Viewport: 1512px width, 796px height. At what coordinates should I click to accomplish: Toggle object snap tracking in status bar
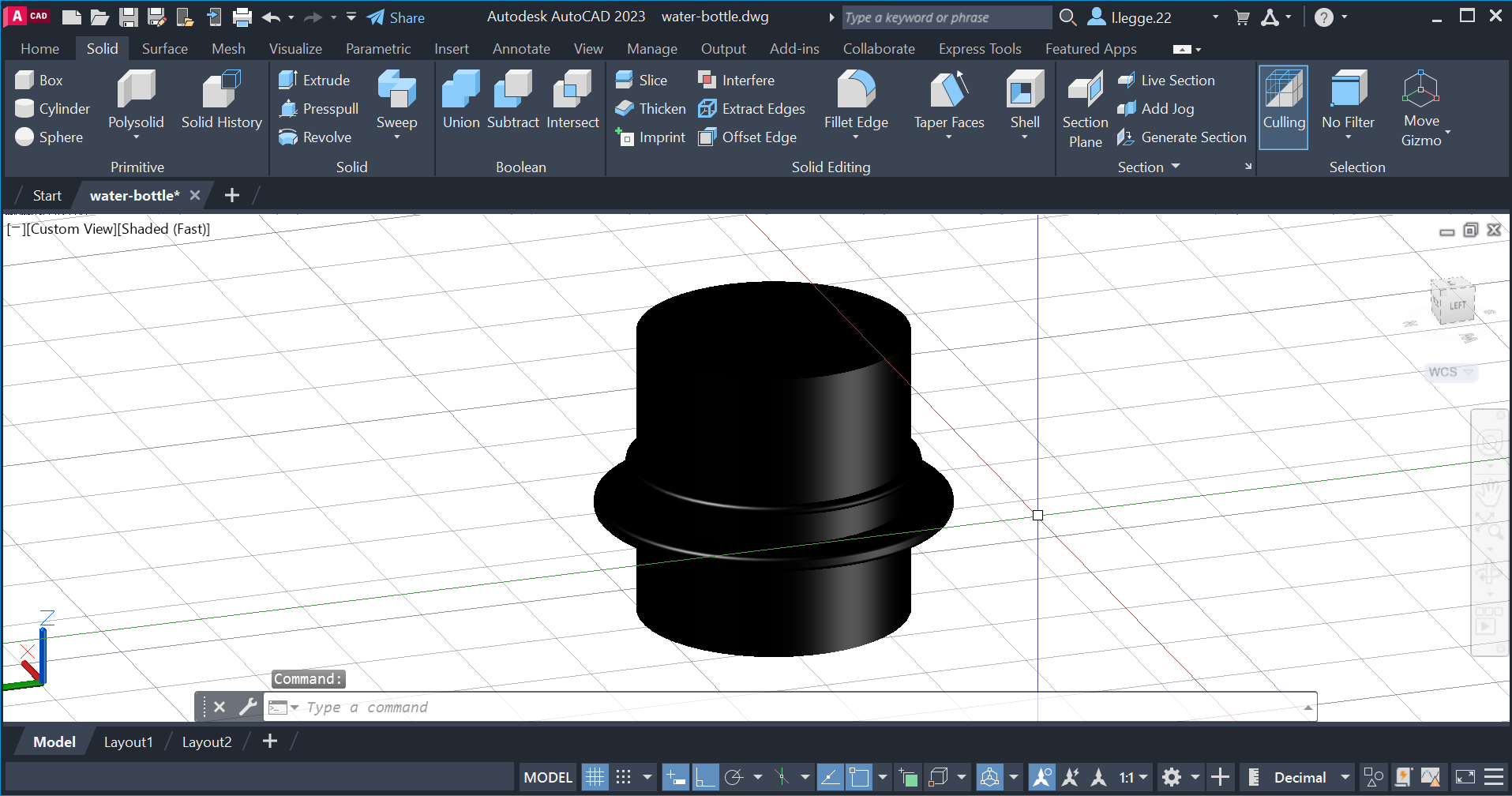click(x=830, y=777)
